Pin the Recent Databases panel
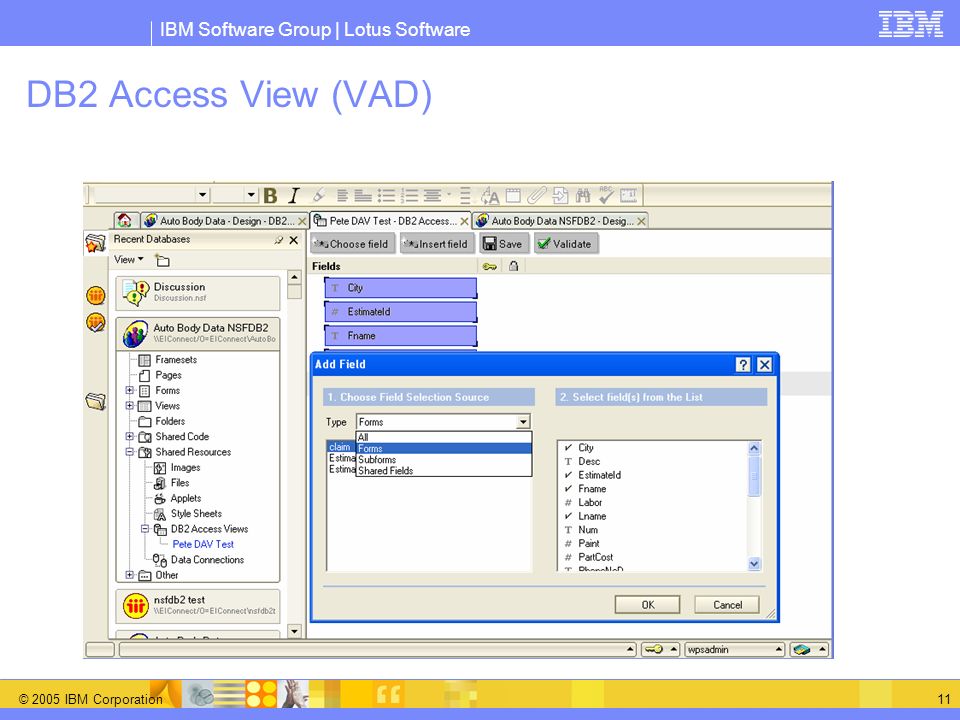 click(x=279, y=240)
